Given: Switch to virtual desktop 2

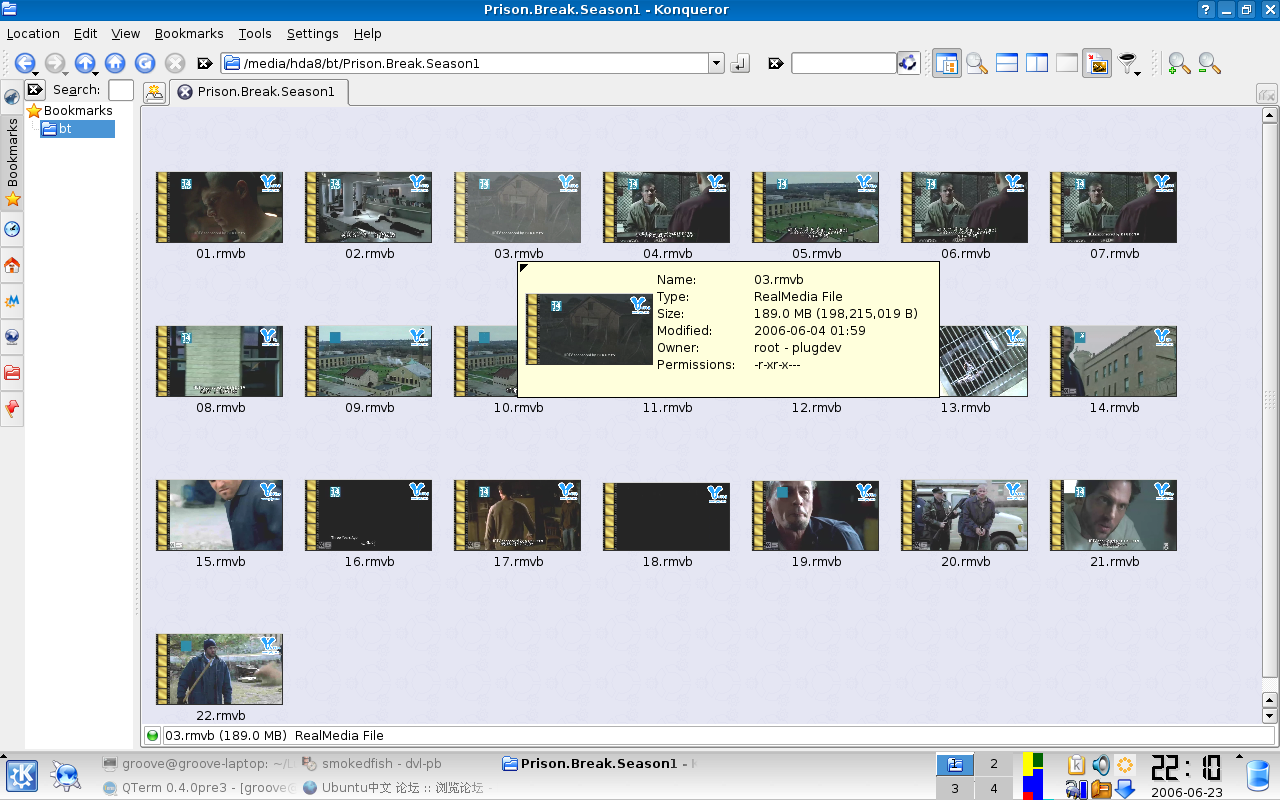Looking at the screenshot, I should (x=994, y=764).
